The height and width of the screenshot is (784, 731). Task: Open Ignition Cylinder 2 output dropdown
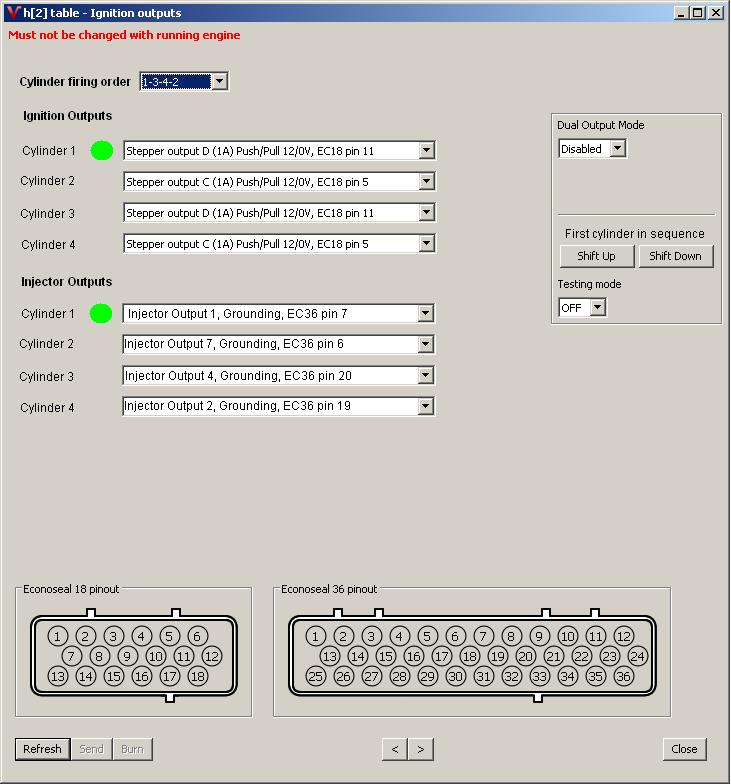426,182
